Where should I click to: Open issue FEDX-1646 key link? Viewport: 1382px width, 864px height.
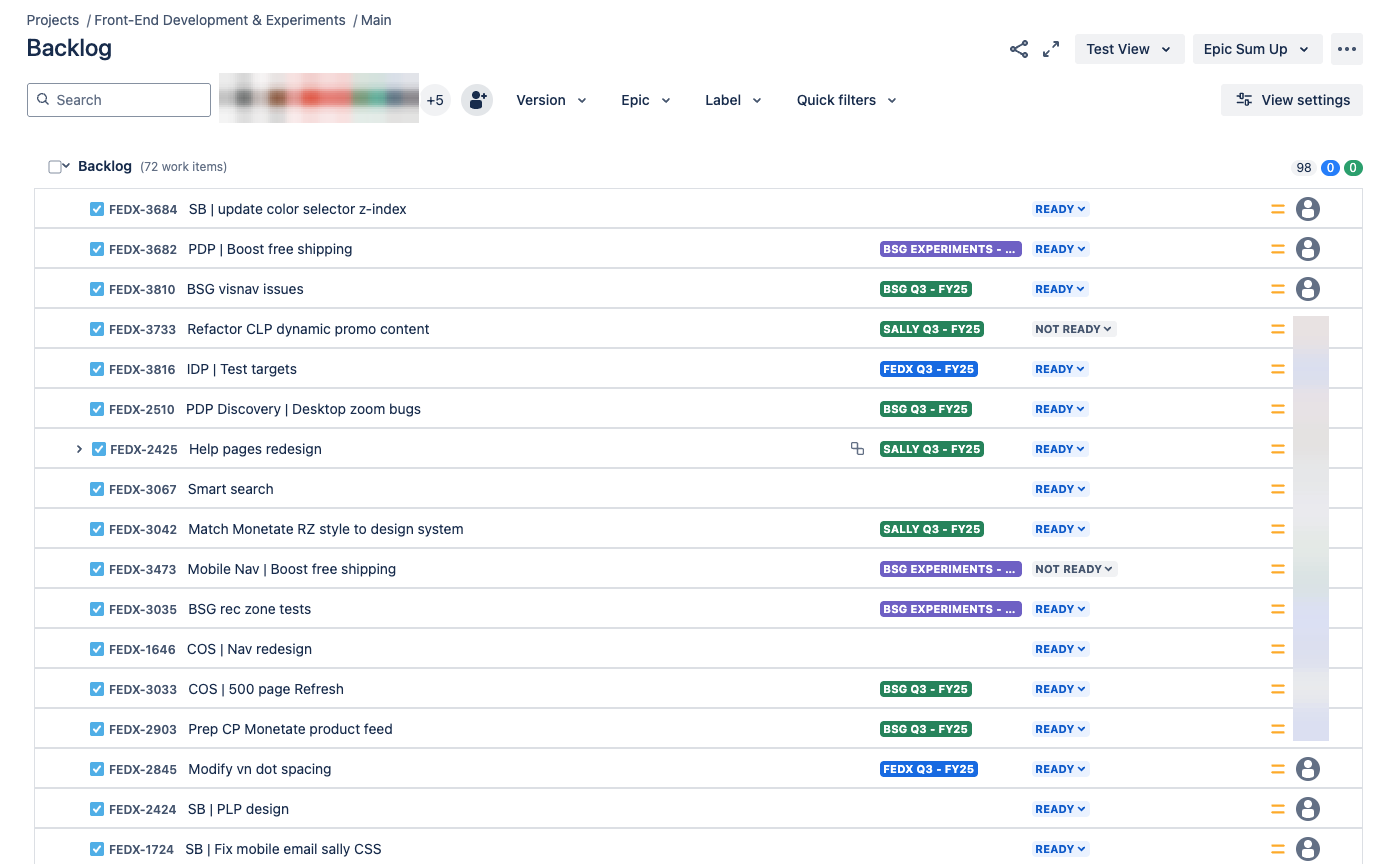click(x=142, y=649)
